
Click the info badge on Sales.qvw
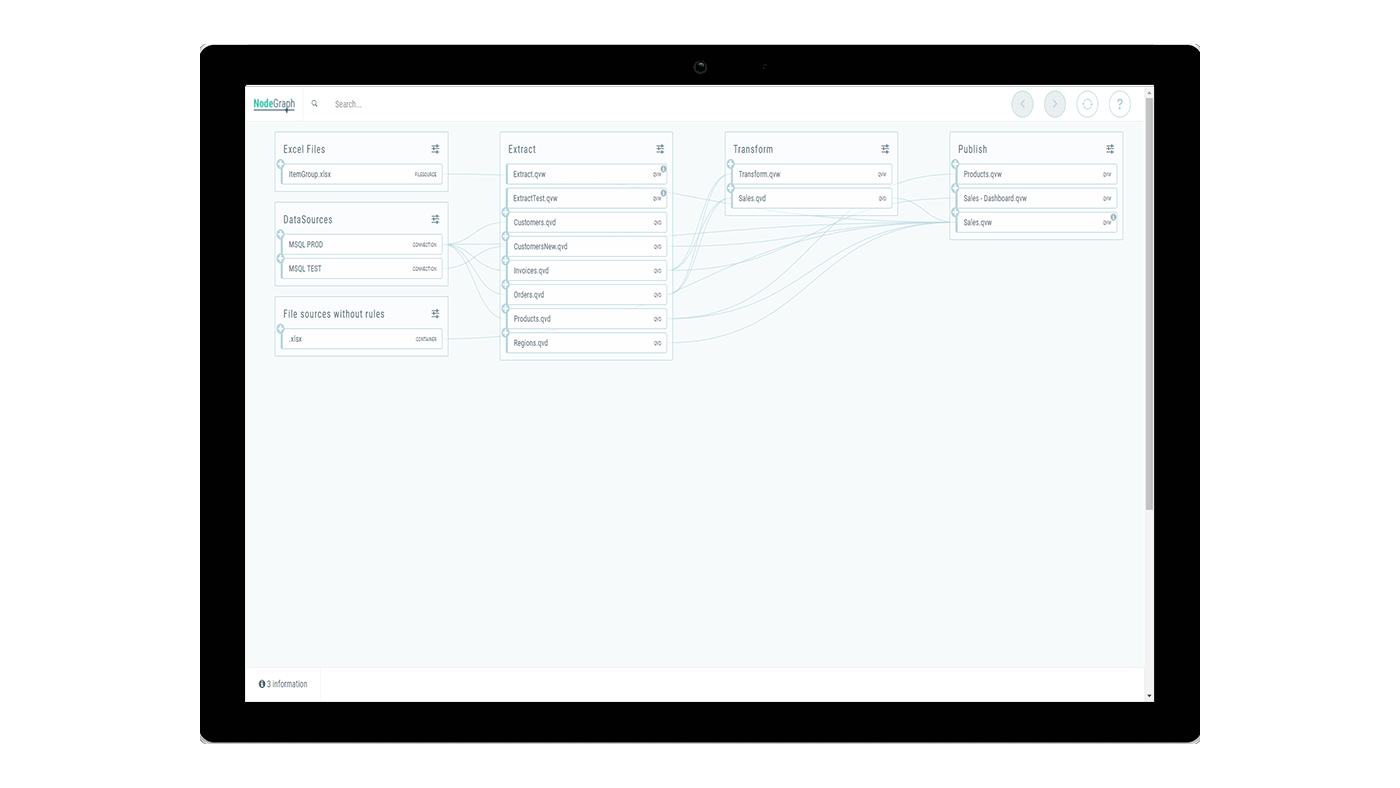pos(1113,217)
